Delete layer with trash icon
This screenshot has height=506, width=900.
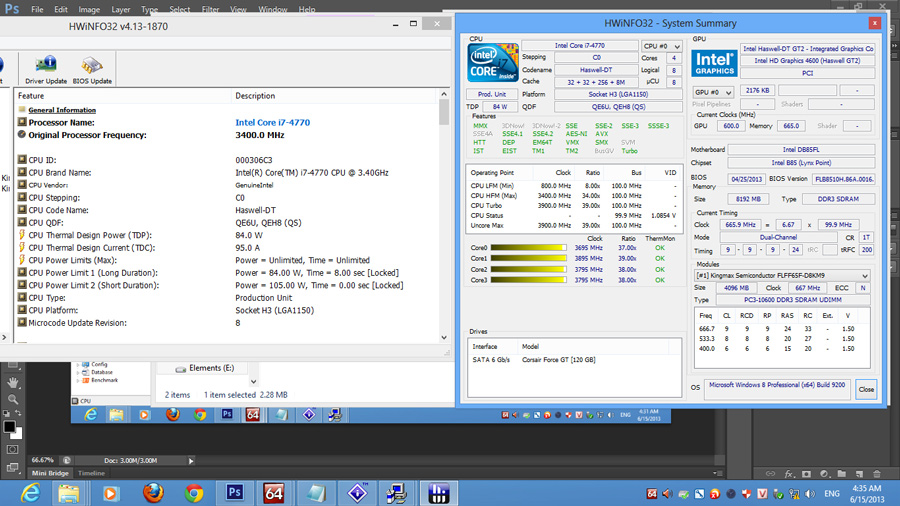[876, 474]
